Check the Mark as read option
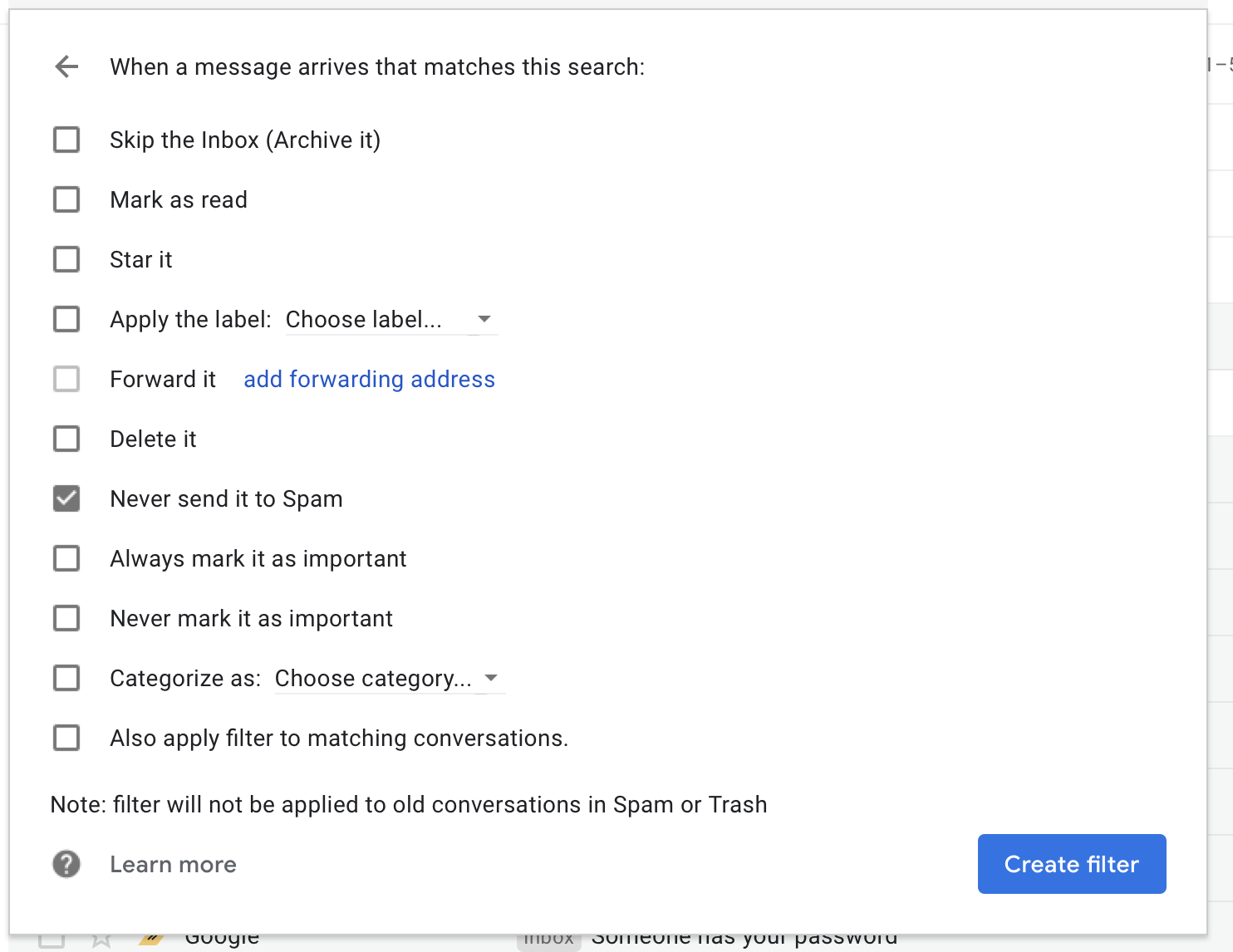Screen dimensions: 1233x952 pyautogui.click(x=66, y=199)
